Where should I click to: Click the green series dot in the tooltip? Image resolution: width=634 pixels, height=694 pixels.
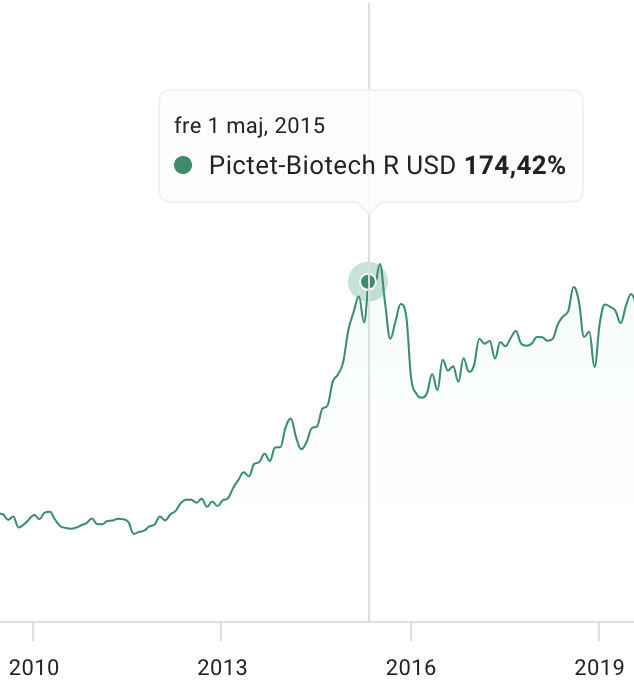[x=183, y=166]
